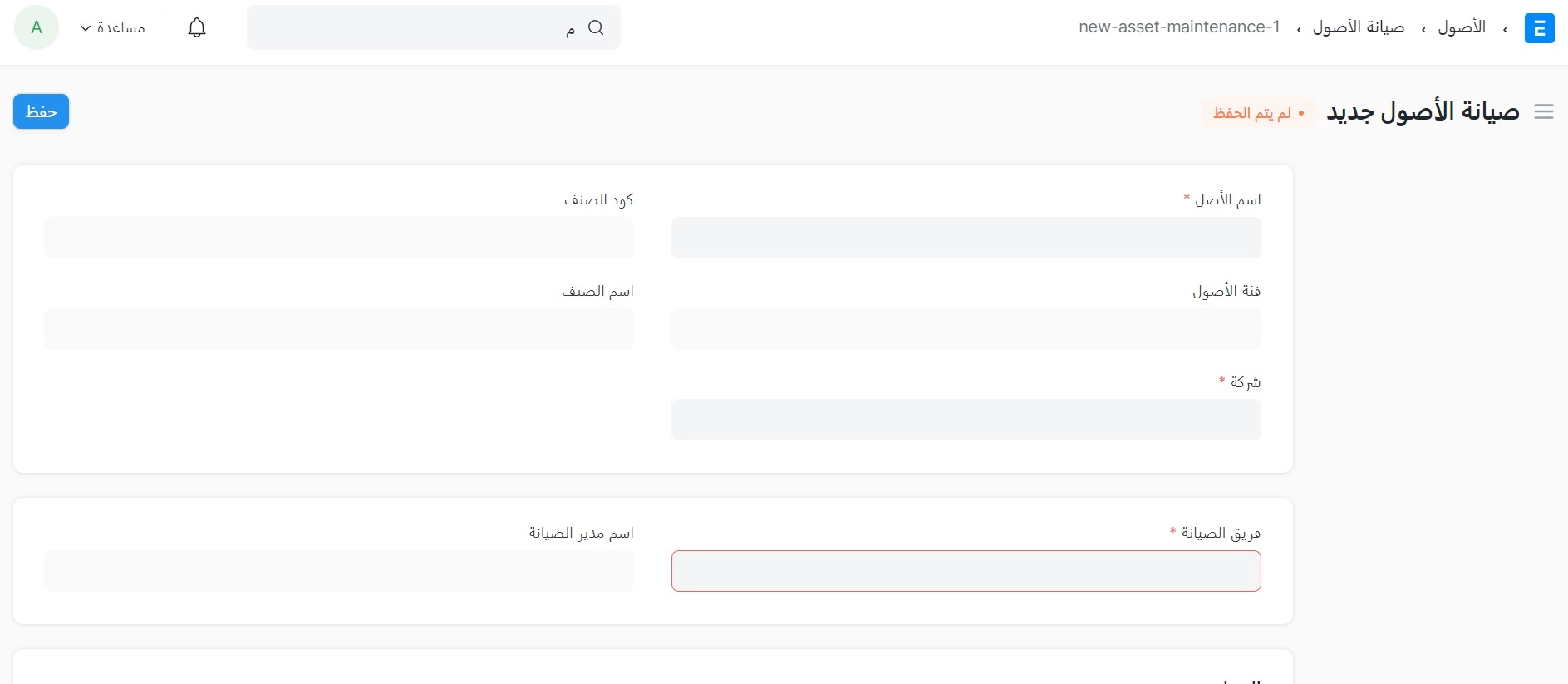The height and width of the screenshot is (684, 1568).
Task: Open the user avatar A menu
Action: coord(37,27)
